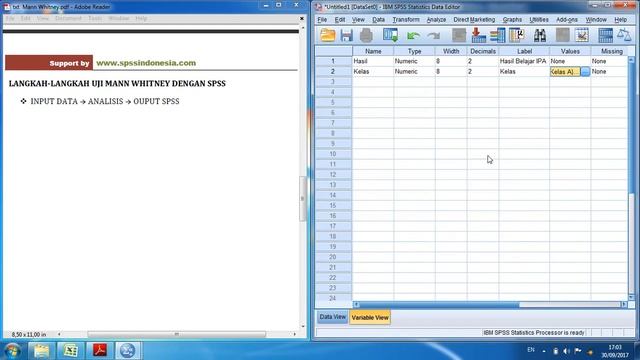Click the Width column header
This screenshot has height=360, width=640.
click(451, 51)
